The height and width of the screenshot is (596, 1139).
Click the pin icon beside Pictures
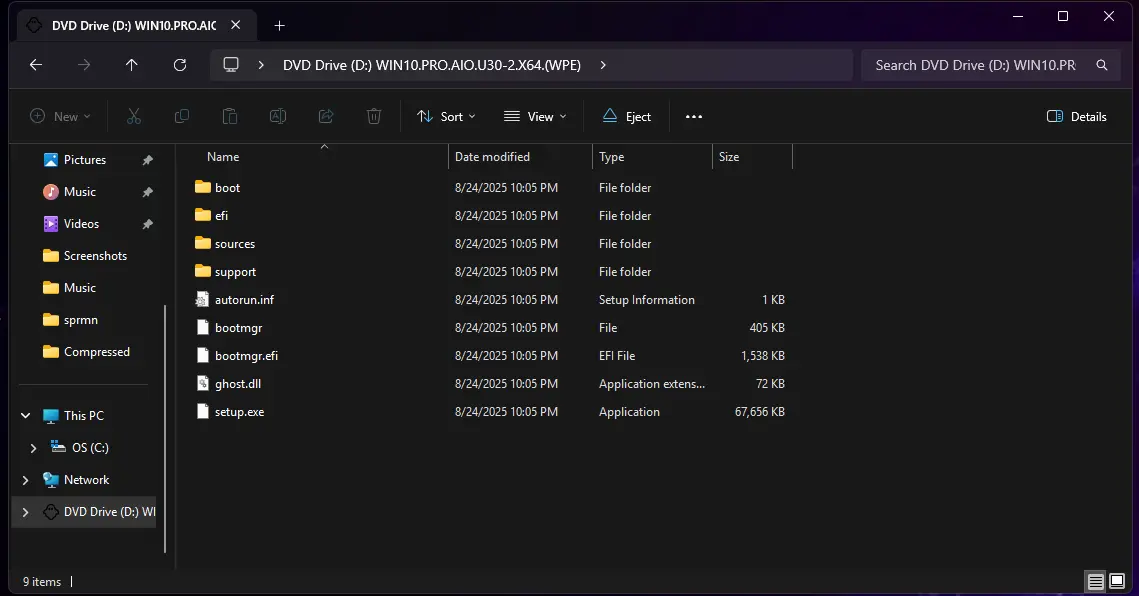tap(147, 160)
